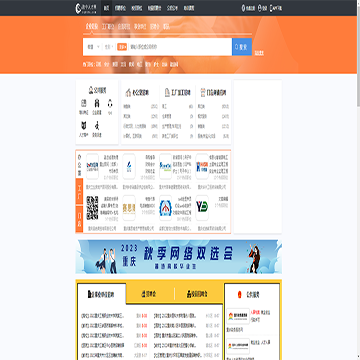Open the first dropdown in the search box

(93, 47)
